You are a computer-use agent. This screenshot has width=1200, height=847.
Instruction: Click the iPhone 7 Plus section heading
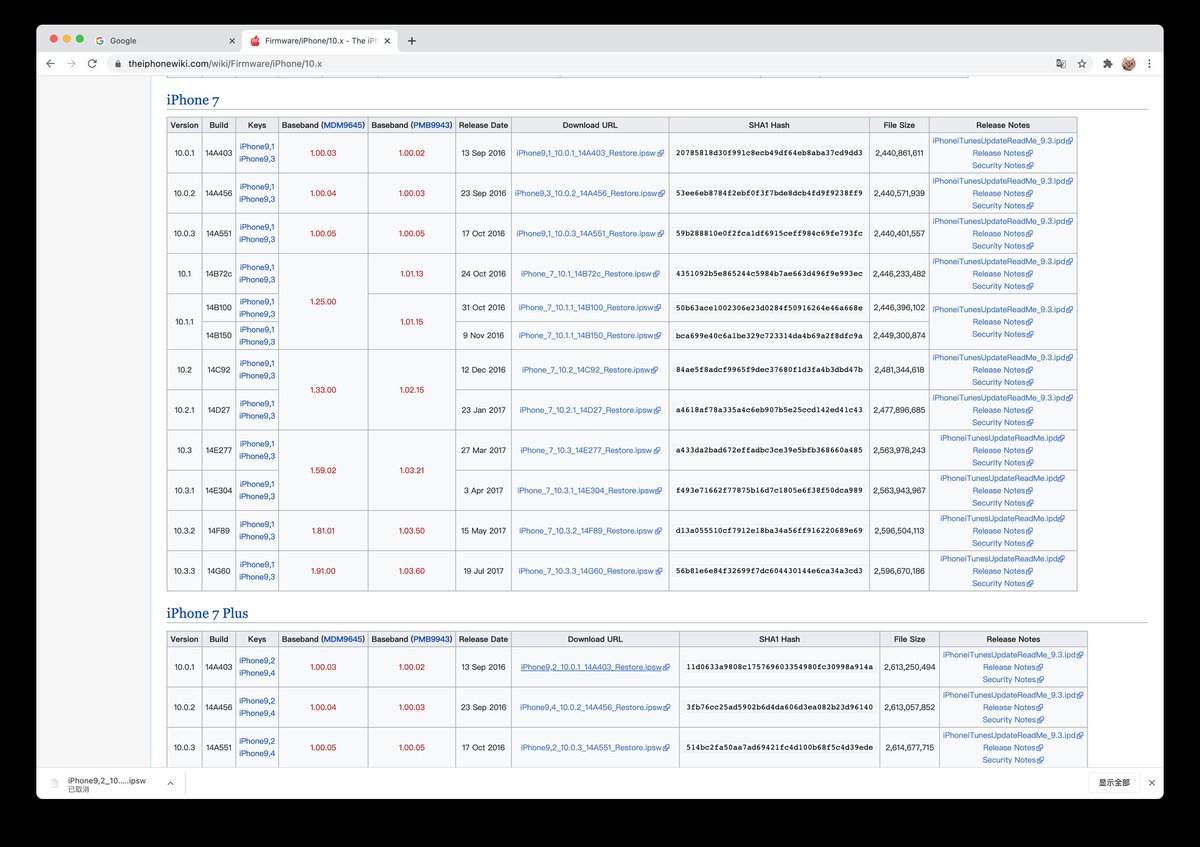click(x=207, y=613)
